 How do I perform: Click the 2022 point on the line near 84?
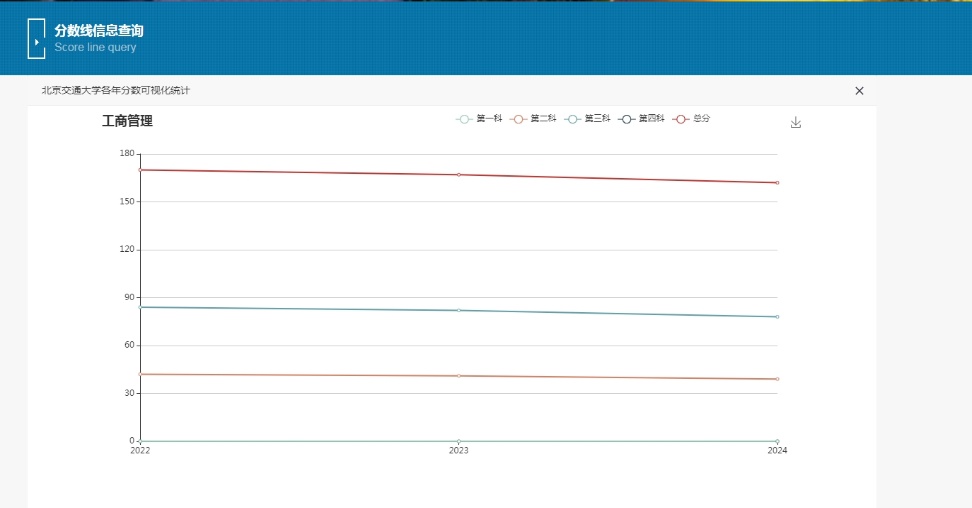(140, 307)
